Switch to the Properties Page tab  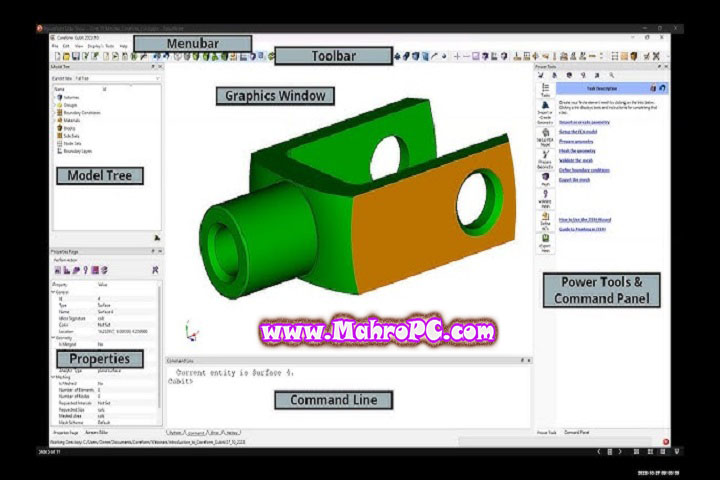pos(65,433)
